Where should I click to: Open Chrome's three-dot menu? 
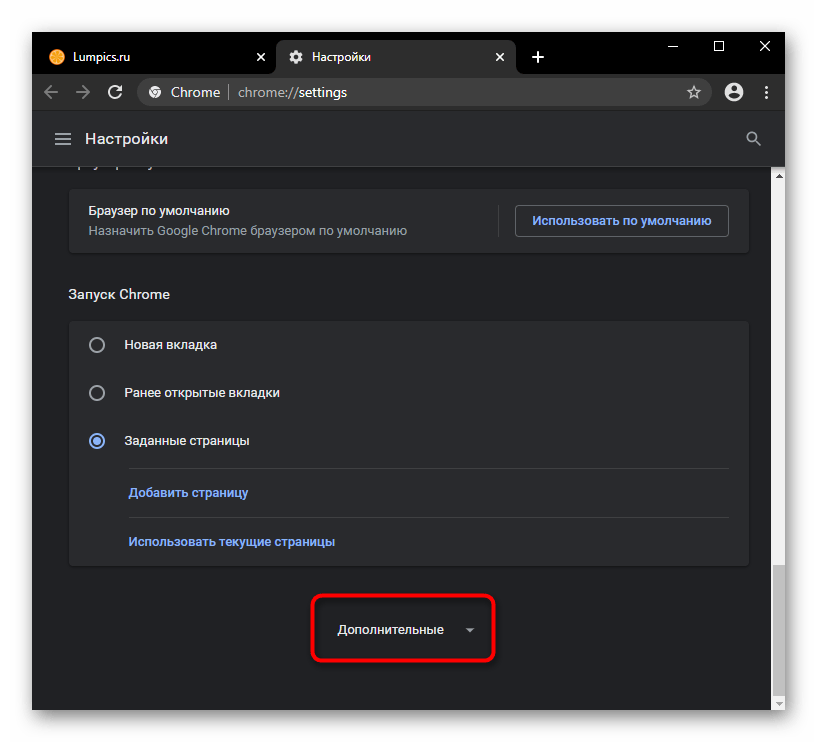(x=767, y=92)
